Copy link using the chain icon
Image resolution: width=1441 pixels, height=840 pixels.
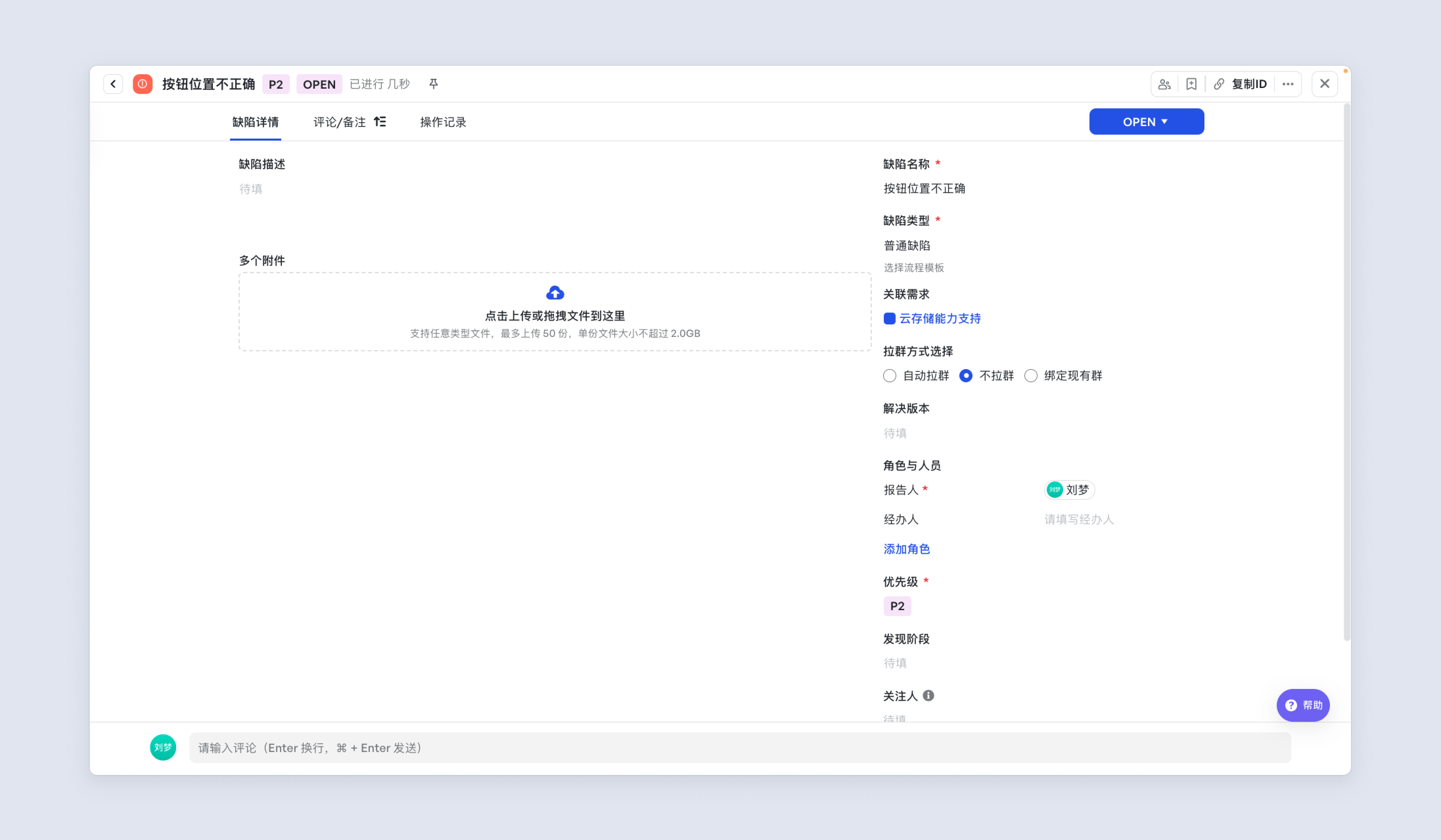pos(1219,84)
